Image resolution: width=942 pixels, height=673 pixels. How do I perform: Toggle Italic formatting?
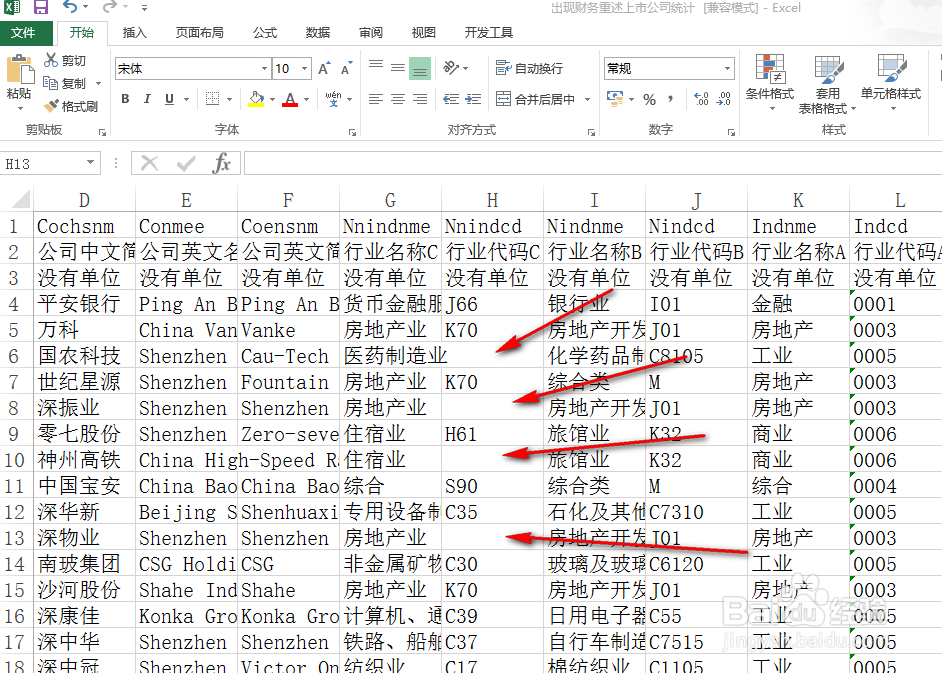(x=148, y=99)
